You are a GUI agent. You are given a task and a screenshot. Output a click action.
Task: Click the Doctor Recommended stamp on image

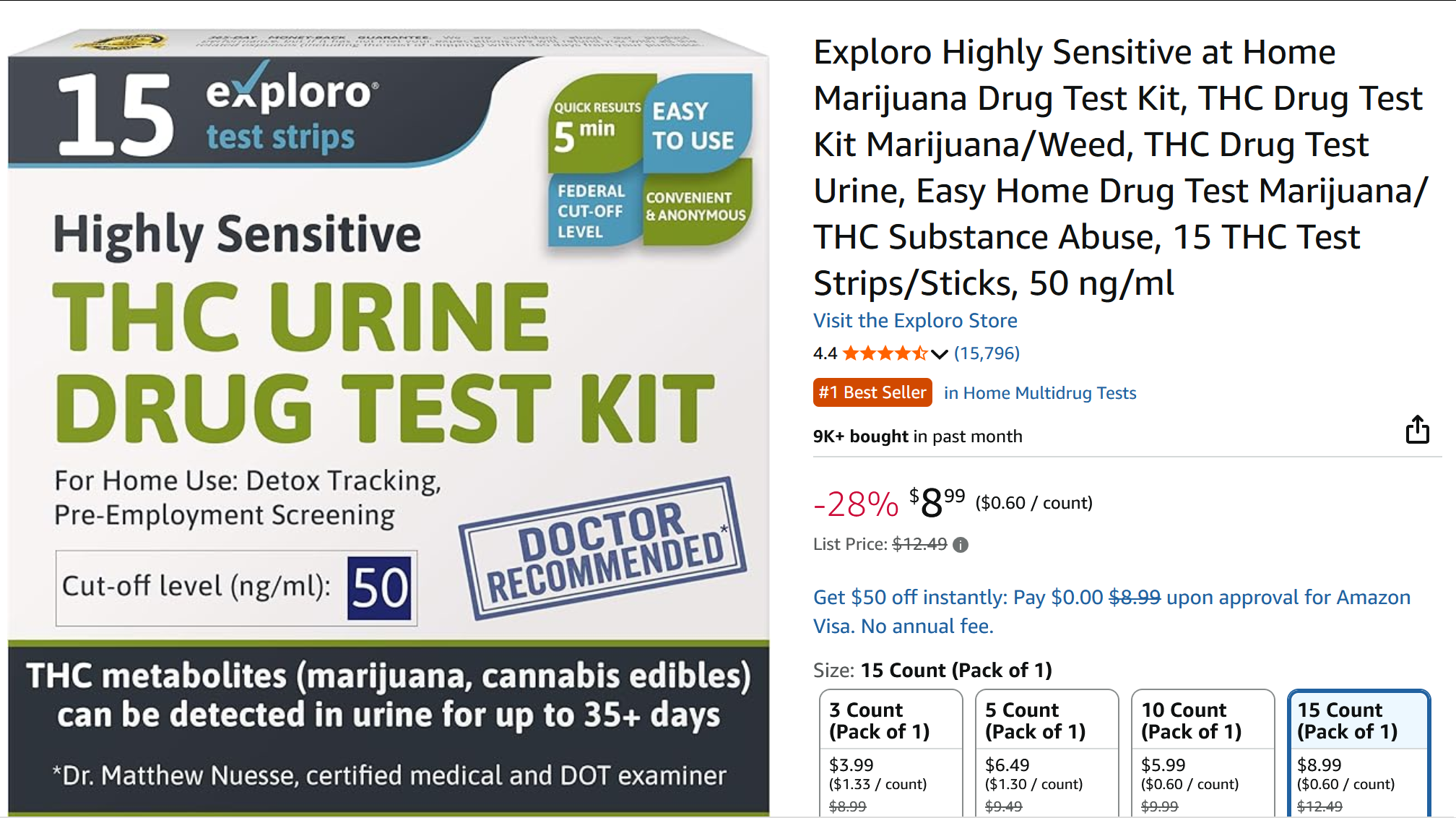(602, 548)
